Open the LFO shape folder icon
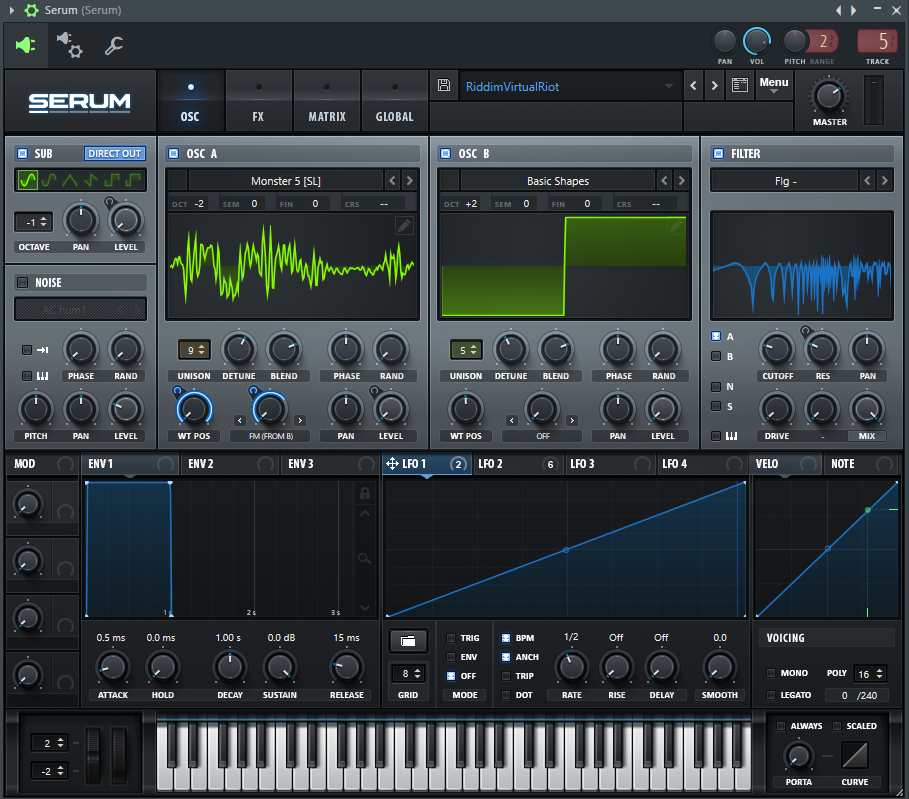Image resolution: width=909 pixels, height=799 pixels. point(408,641)
